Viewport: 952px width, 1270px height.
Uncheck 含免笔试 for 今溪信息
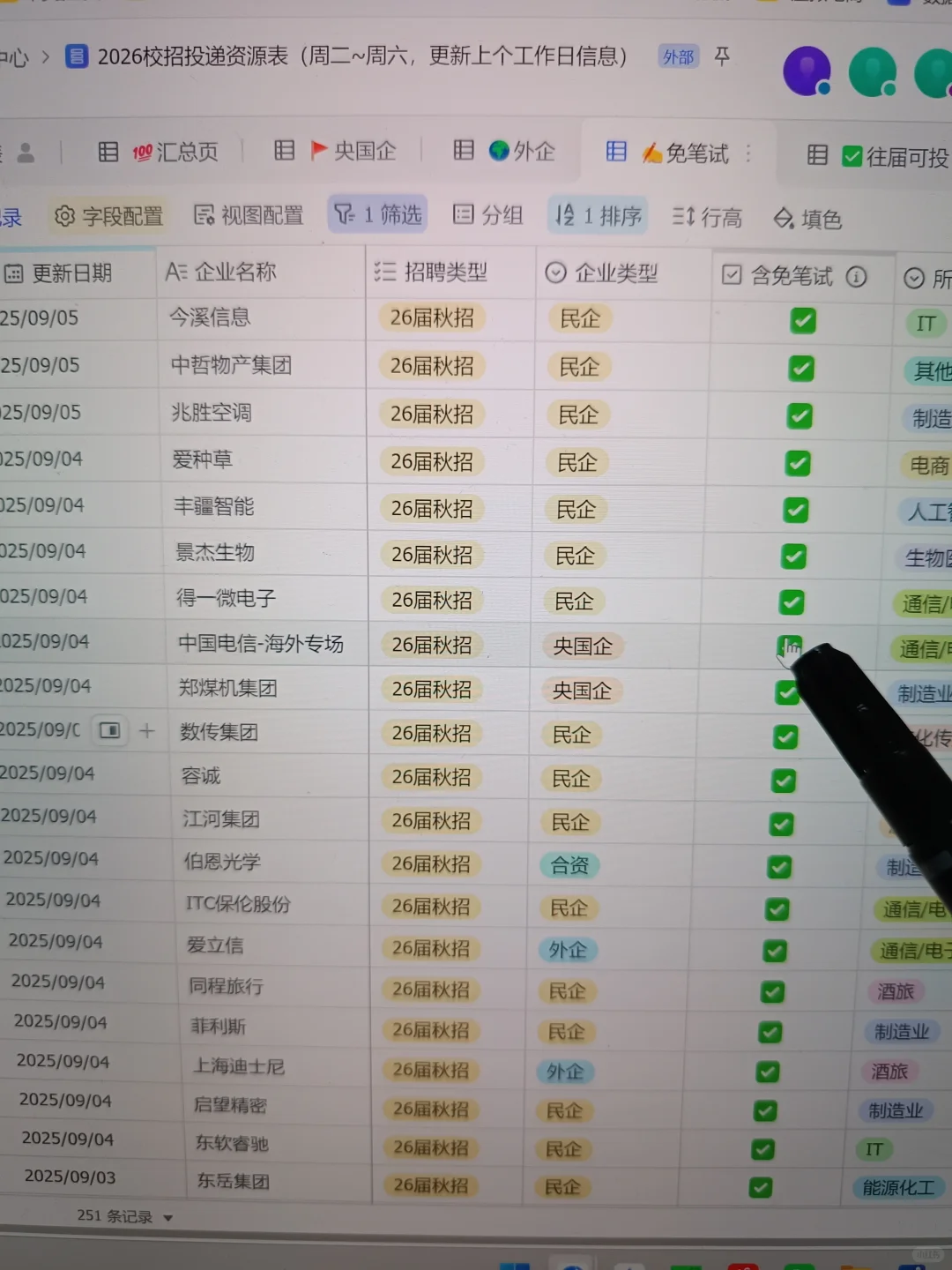pyautogui.click(x=803, y=320)
